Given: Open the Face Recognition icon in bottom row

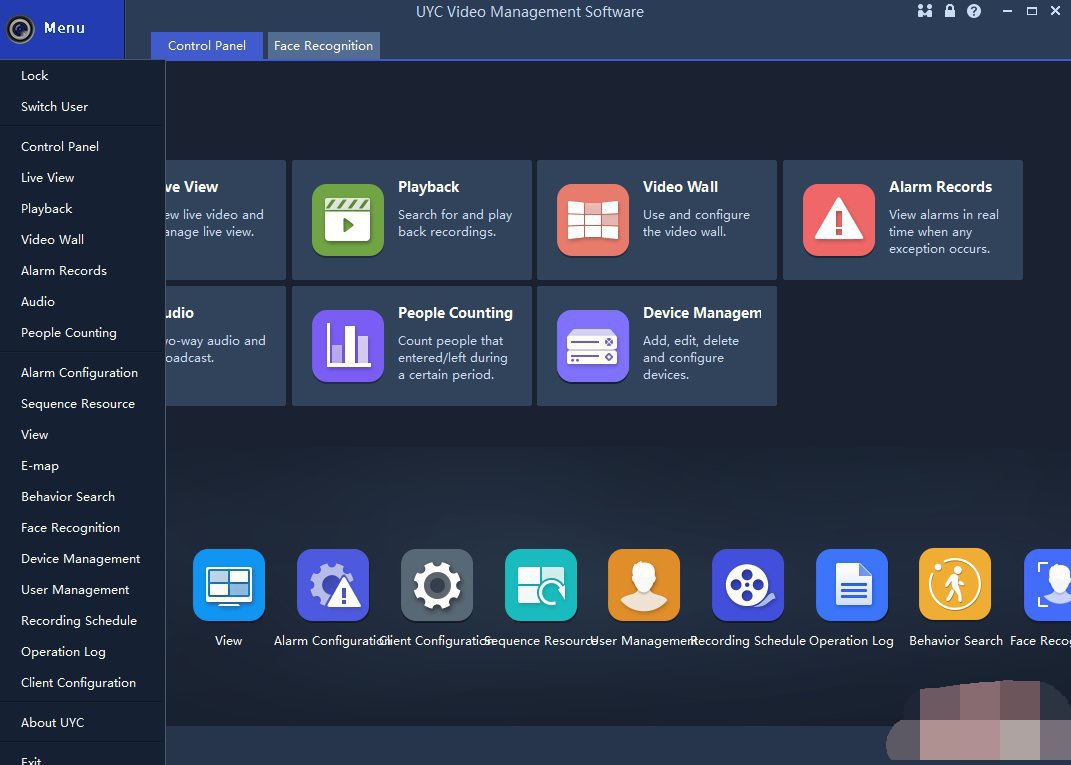Looking at the screenshot, I should (x=1048, y=585).
